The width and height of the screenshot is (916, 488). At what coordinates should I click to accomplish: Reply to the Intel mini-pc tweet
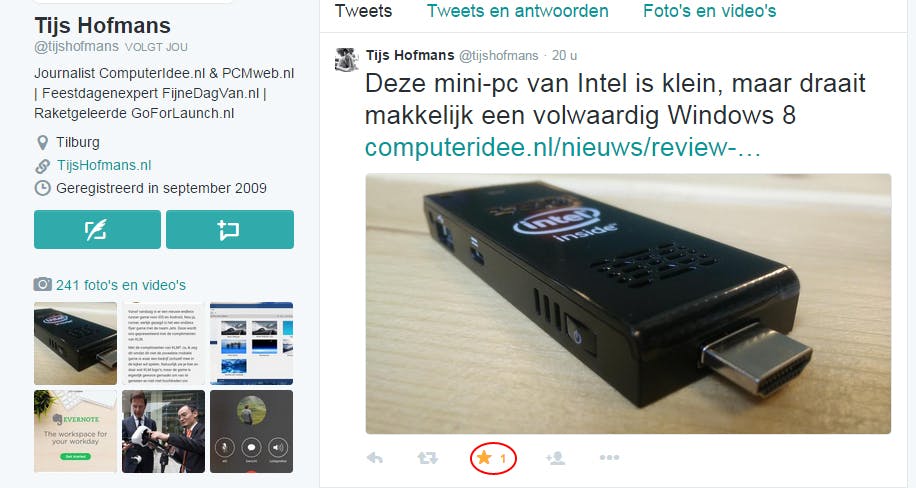375,458
